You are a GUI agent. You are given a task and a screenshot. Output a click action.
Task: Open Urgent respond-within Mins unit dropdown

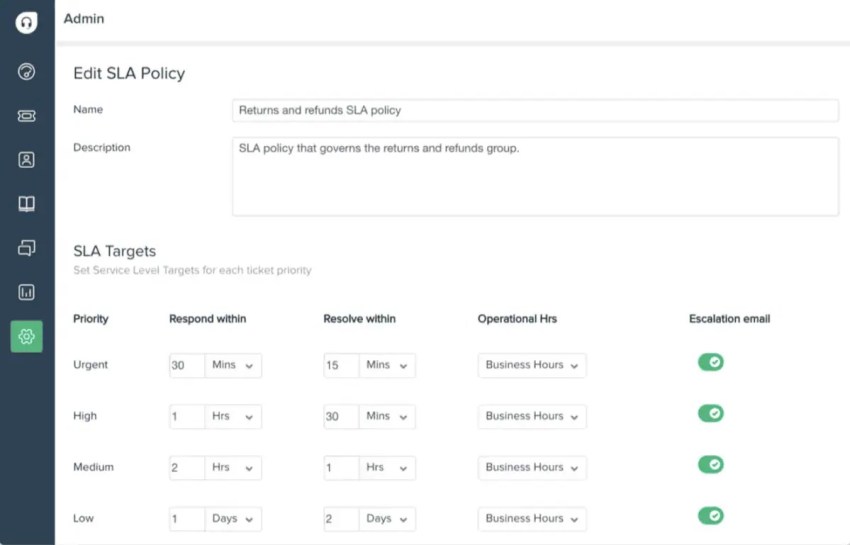click(233, 366)
